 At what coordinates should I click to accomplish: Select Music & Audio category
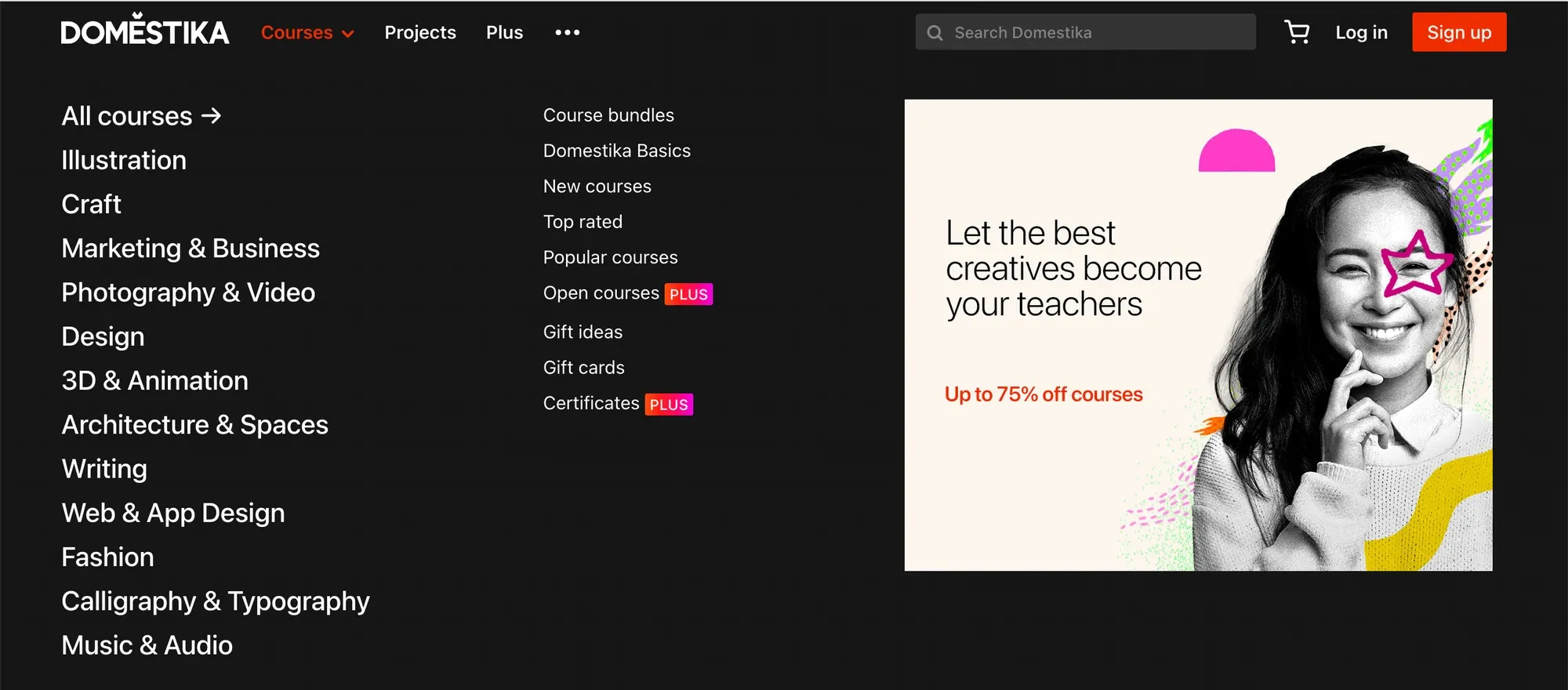[147, 645]
